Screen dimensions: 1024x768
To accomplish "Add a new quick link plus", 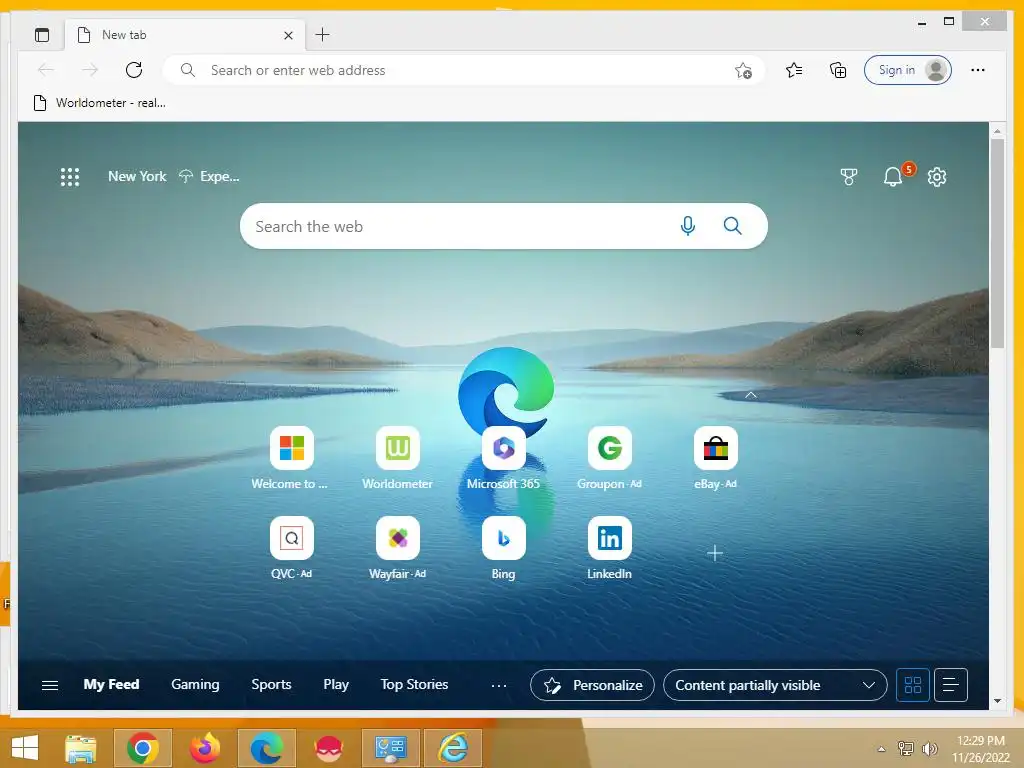I will coord(715,553).
